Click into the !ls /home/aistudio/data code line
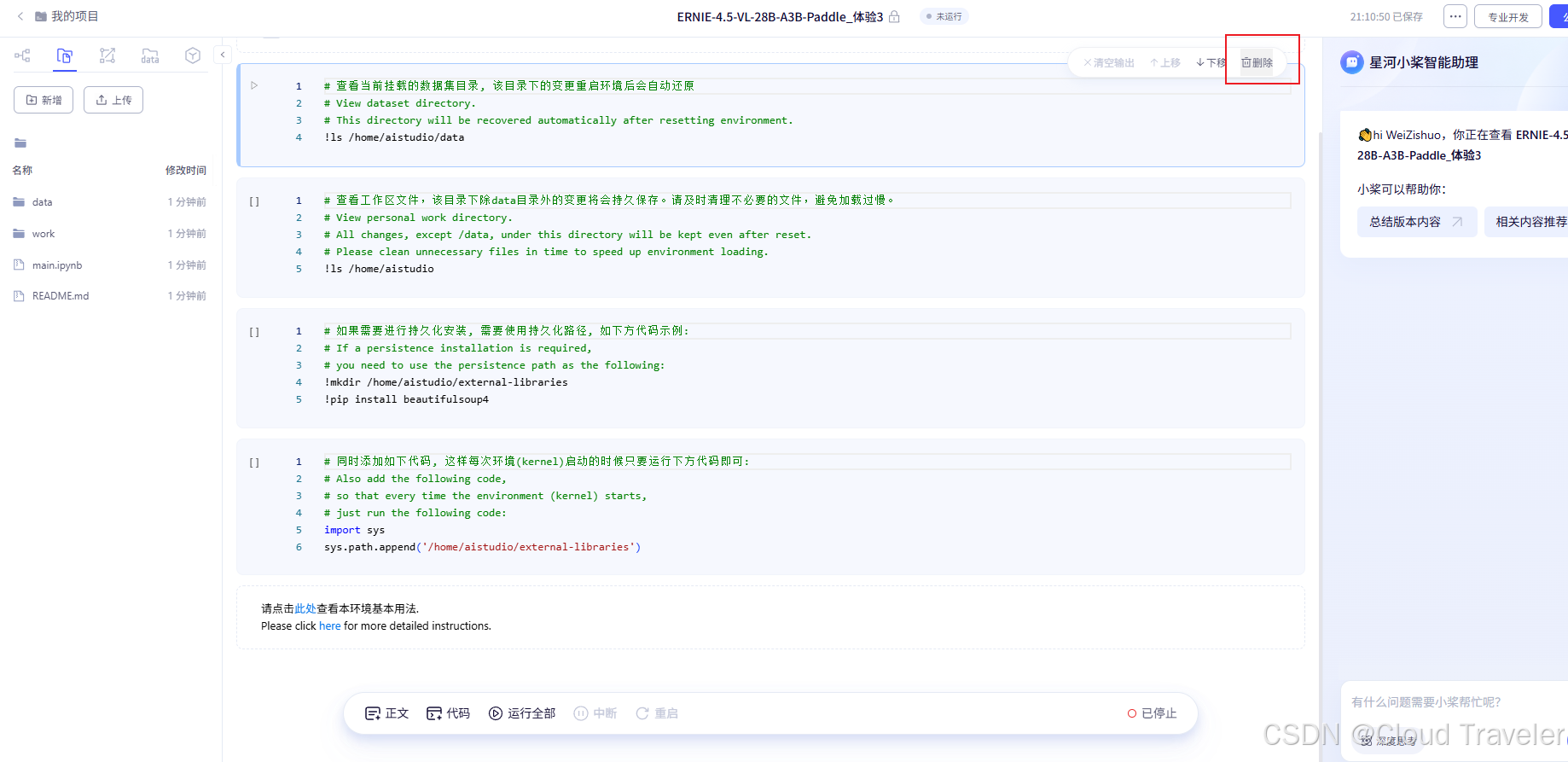The image size is (1568, 762). point(394,137)
